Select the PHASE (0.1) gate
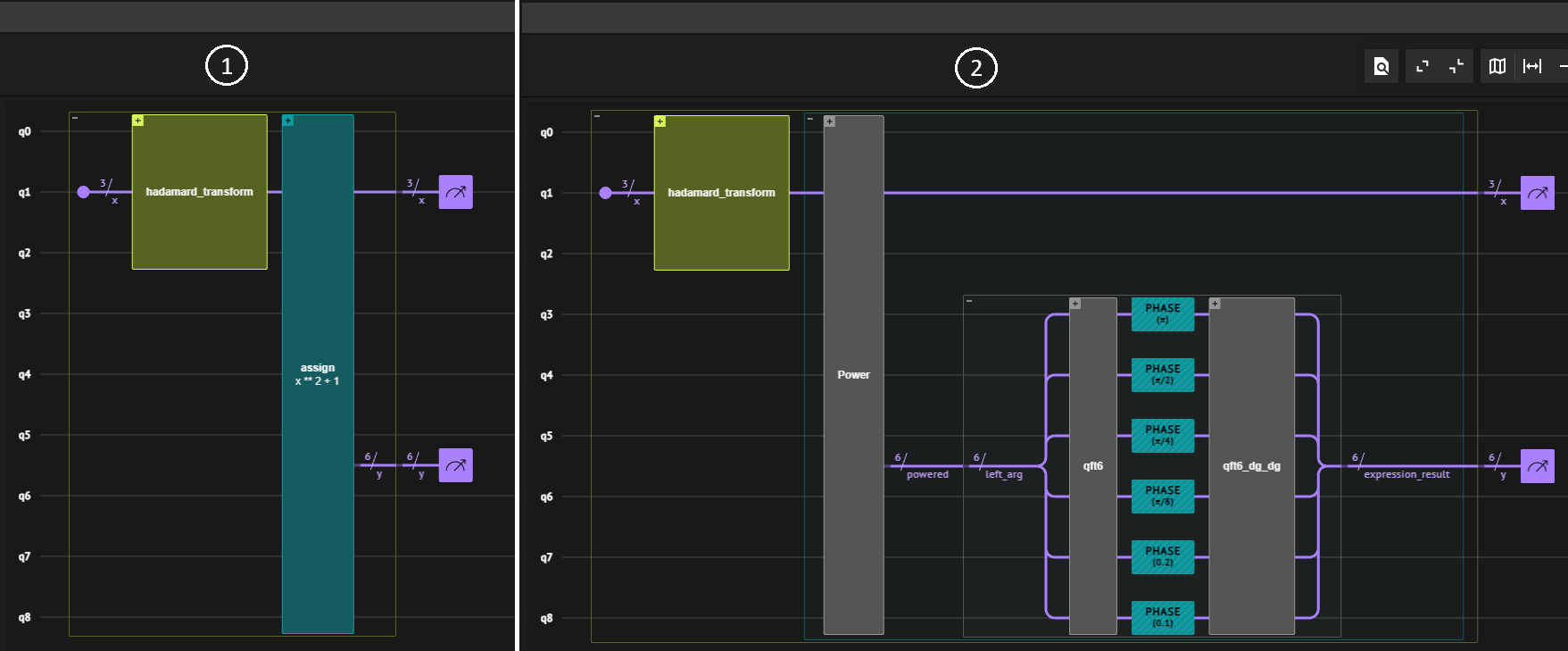 [x=1163, y=618]
